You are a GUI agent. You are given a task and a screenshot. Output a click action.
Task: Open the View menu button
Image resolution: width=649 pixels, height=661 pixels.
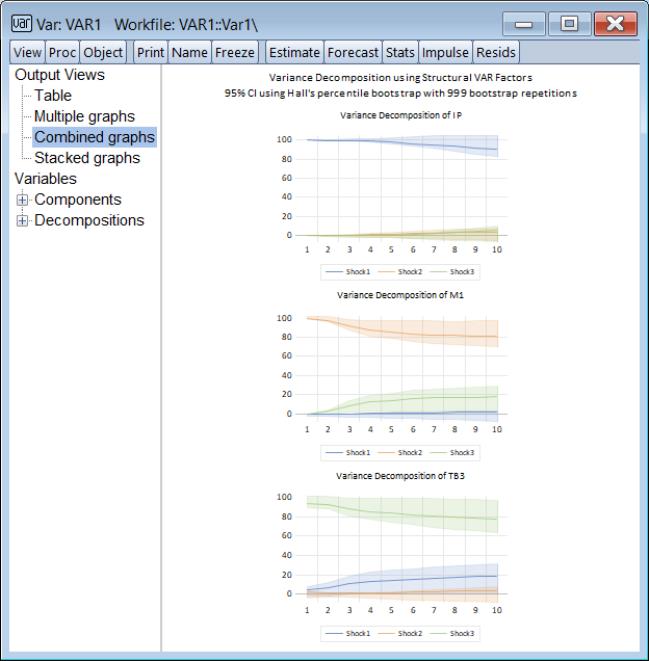[x=27, y=52]
